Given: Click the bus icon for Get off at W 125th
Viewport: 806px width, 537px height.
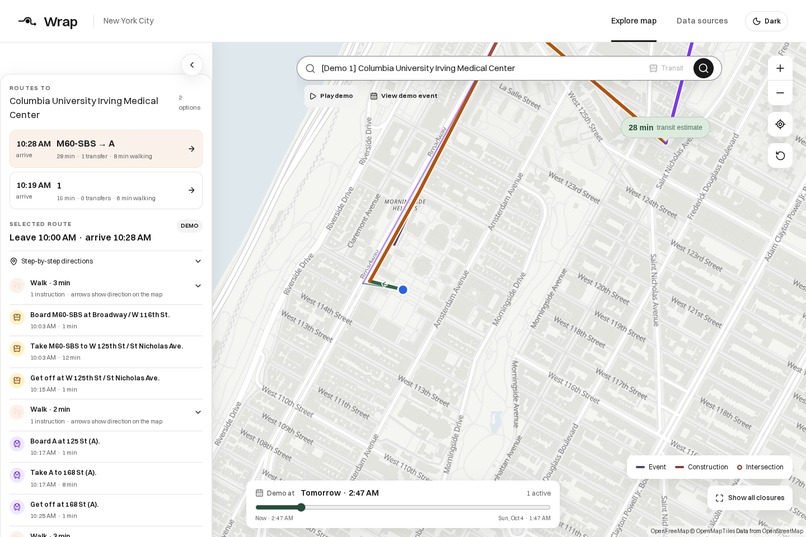Looking at the screenshot, I should [x=17, y=381].
